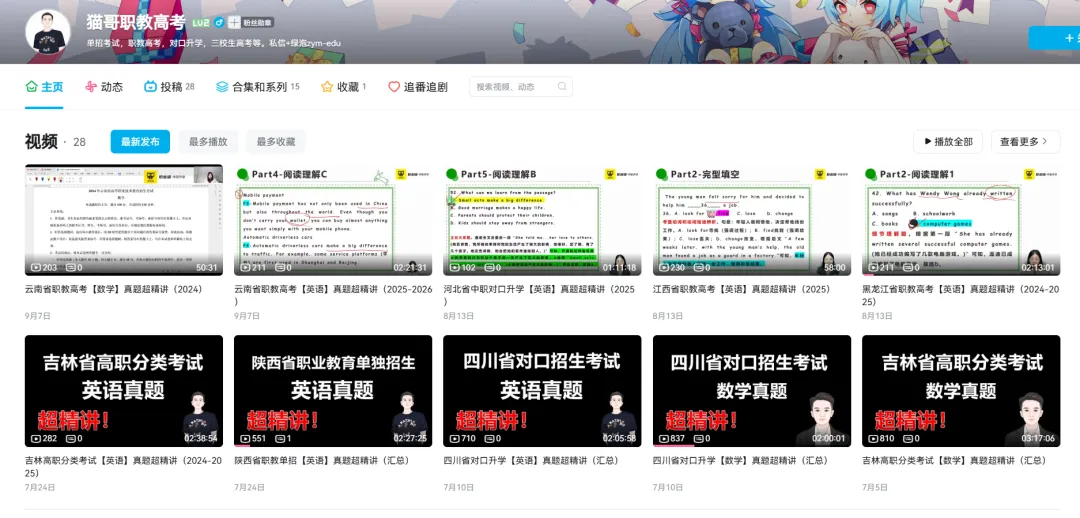The image size is (1080, 518).
Task: Click the 搜索视频、动态 search field
Action: point(521,87)
